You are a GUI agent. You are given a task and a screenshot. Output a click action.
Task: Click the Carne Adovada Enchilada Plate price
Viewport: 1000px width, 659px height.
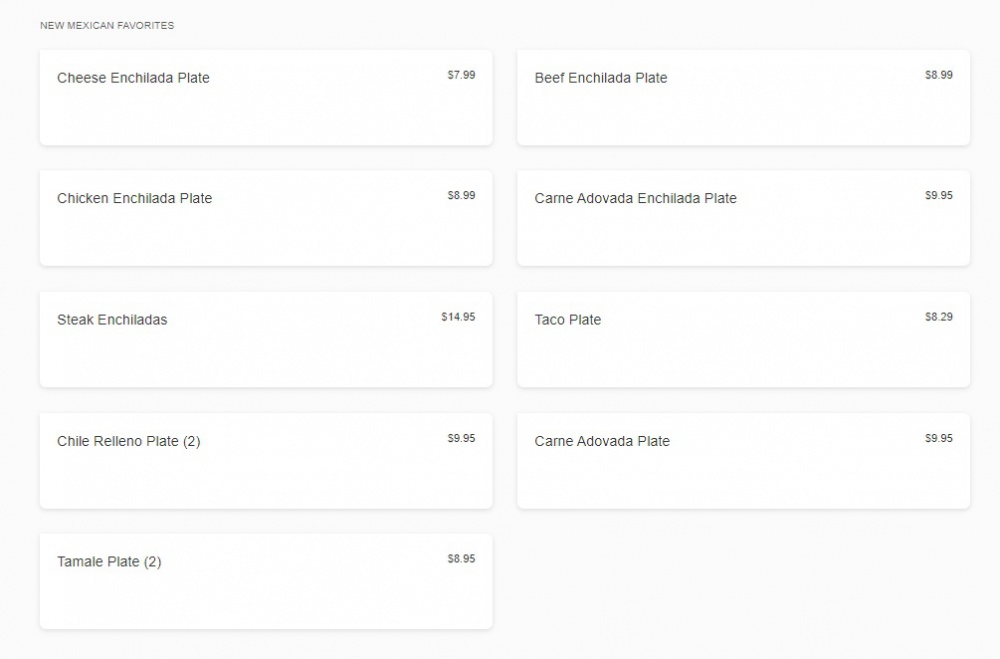(938, 196)
